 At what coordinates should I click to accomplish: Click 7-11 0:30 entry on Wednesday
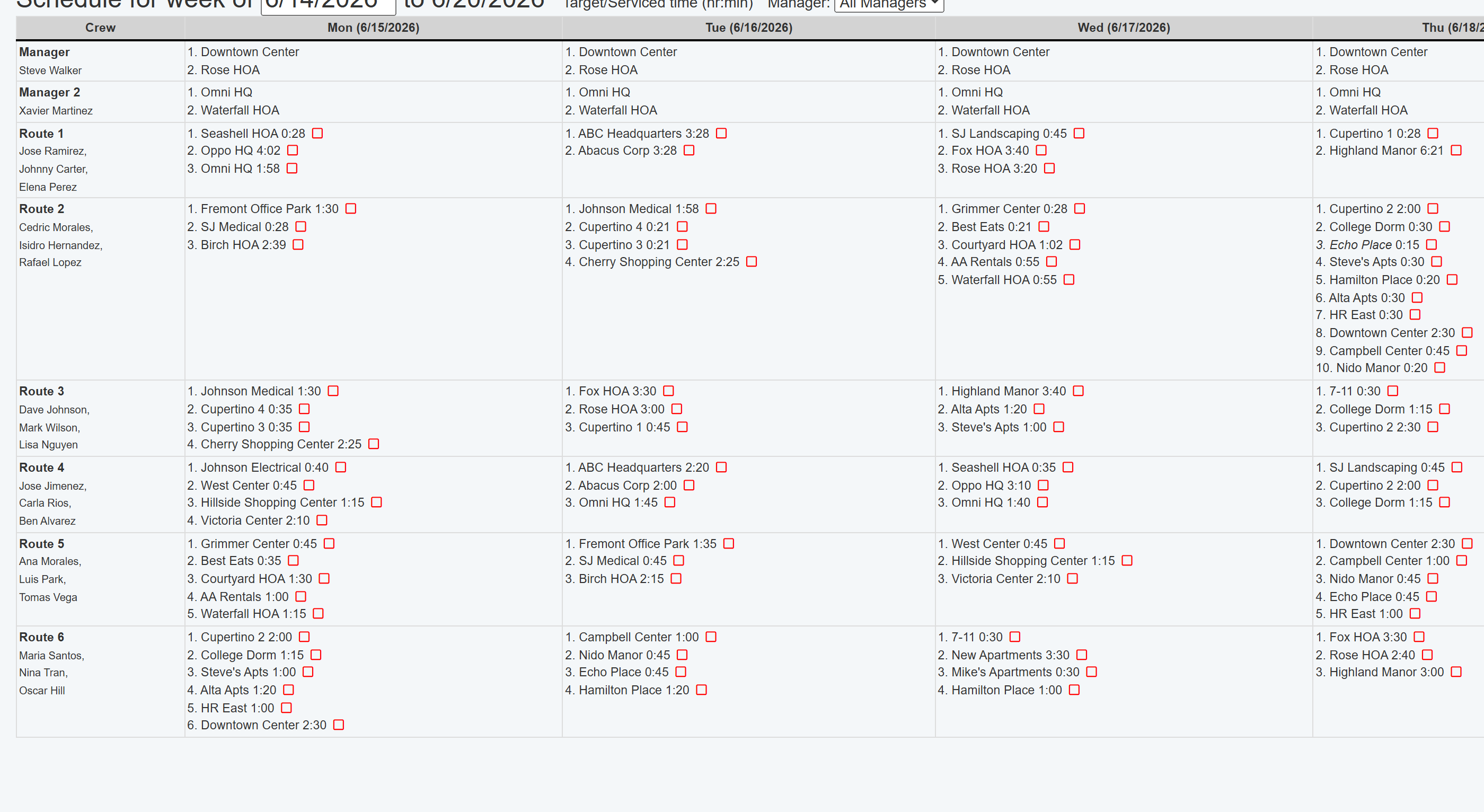point(970,638)
